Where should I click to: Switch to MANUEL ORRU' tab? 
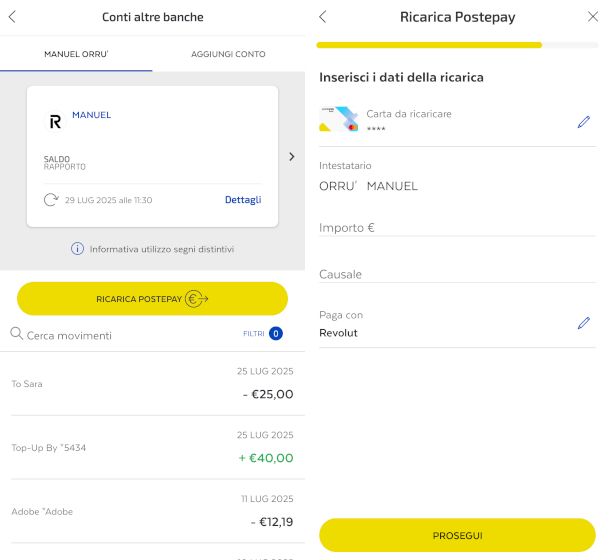[76, 54]
